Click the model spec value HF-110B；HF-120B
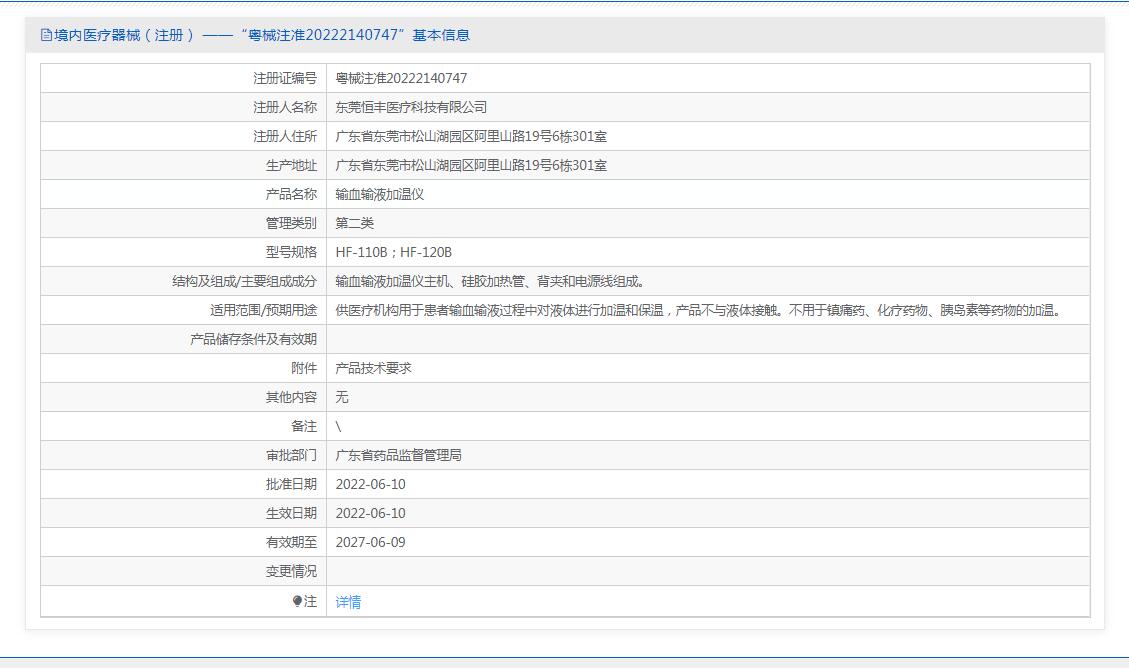 pos(393,252)
